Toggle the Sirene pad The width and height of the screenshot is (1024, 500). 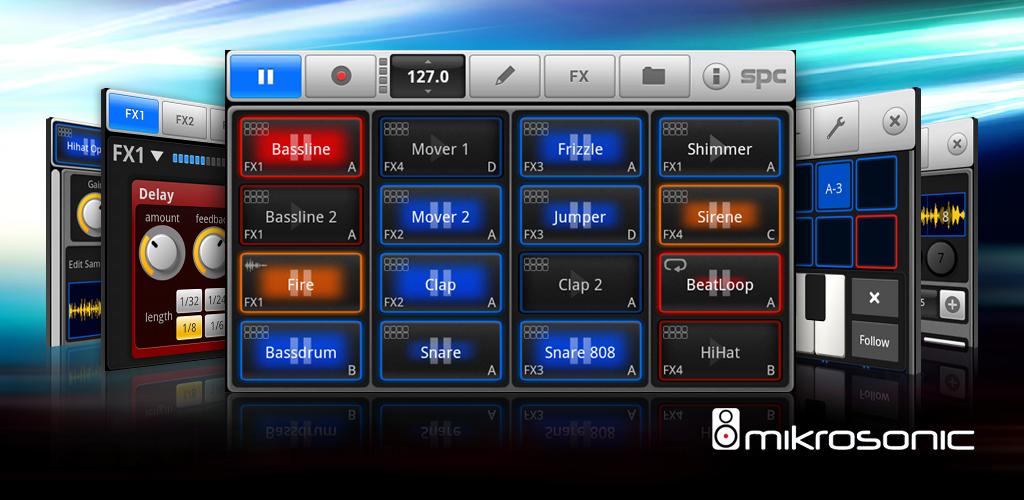(x=720, y=215)
